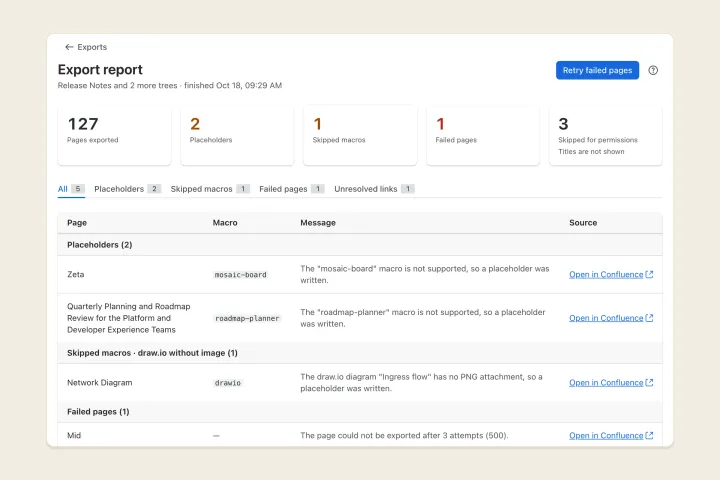Click the Source column header

coord(583,223)
